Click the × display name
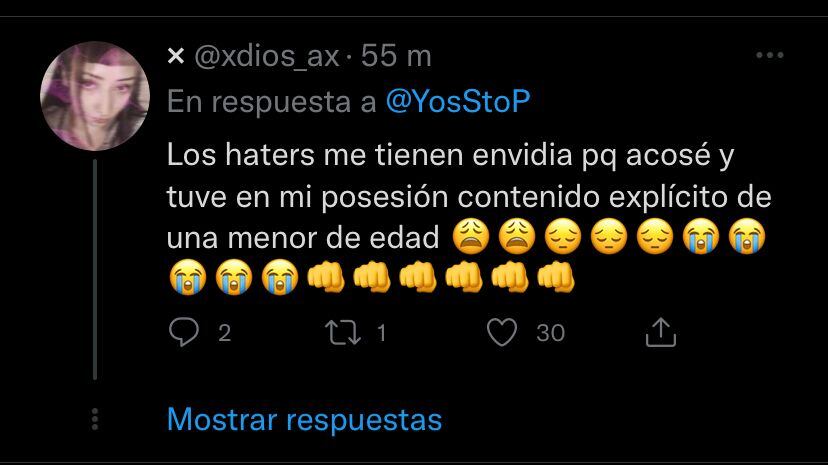Viewport: 828px width, 465px height. pos(176,55)
